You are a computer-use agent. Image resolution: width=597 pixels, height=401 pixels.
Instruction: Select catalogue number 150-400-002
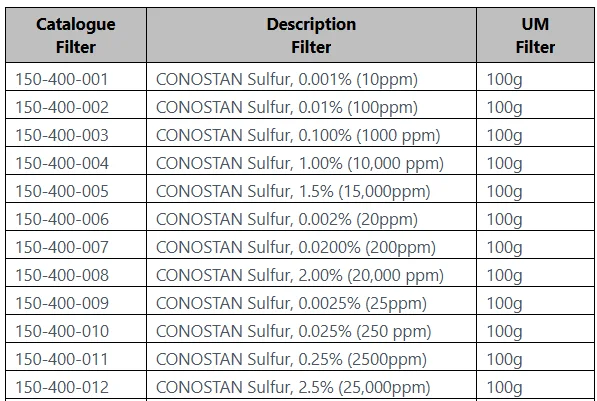click(62, 107)
